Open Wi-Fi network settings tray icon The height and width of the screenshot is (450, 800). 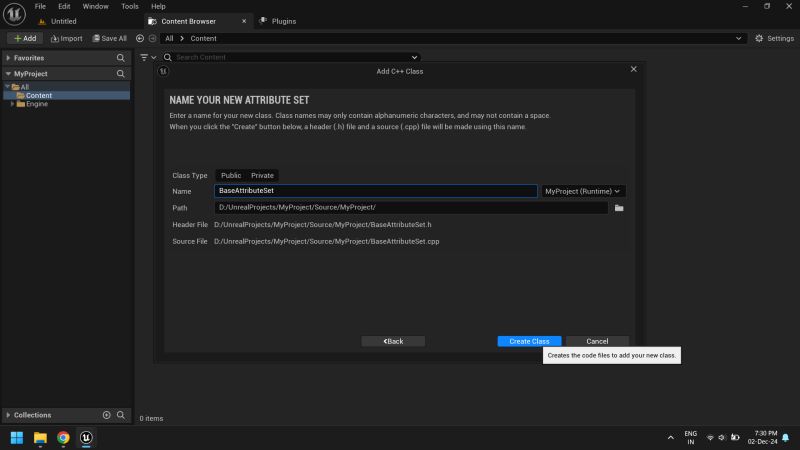(710, 438)
